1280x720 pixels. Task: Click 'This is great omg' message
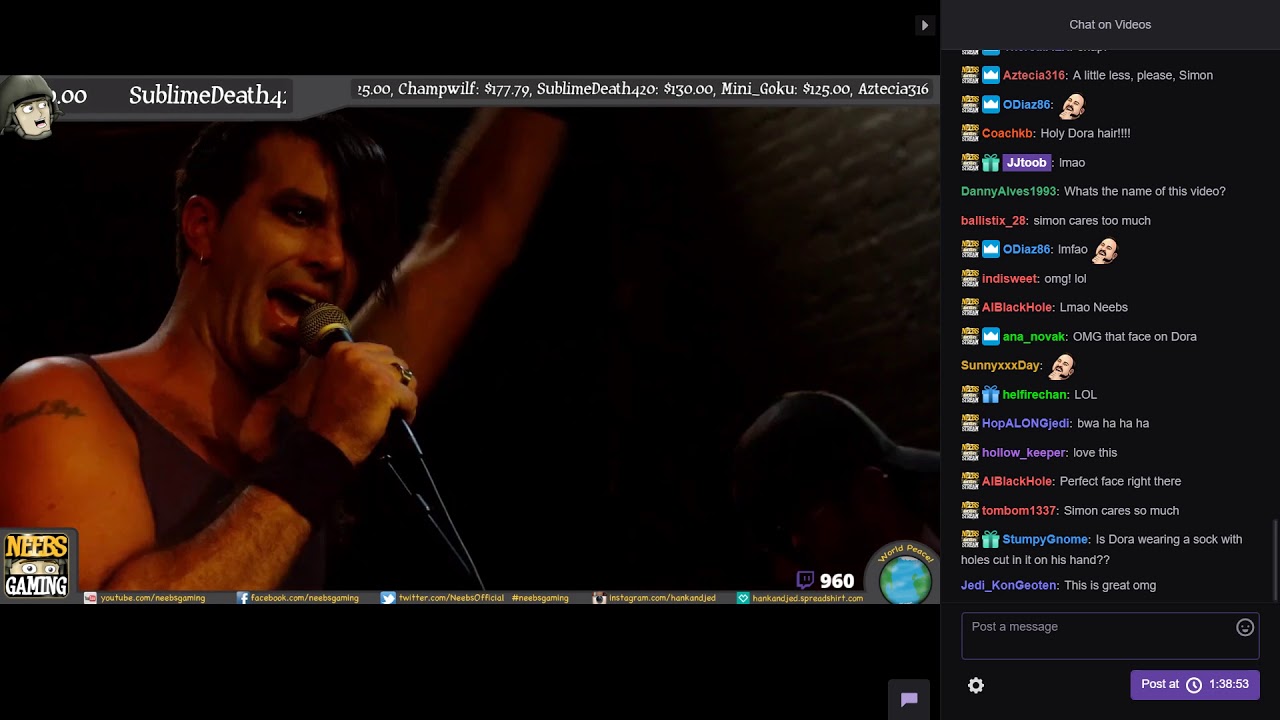[x=1110, y=585]
